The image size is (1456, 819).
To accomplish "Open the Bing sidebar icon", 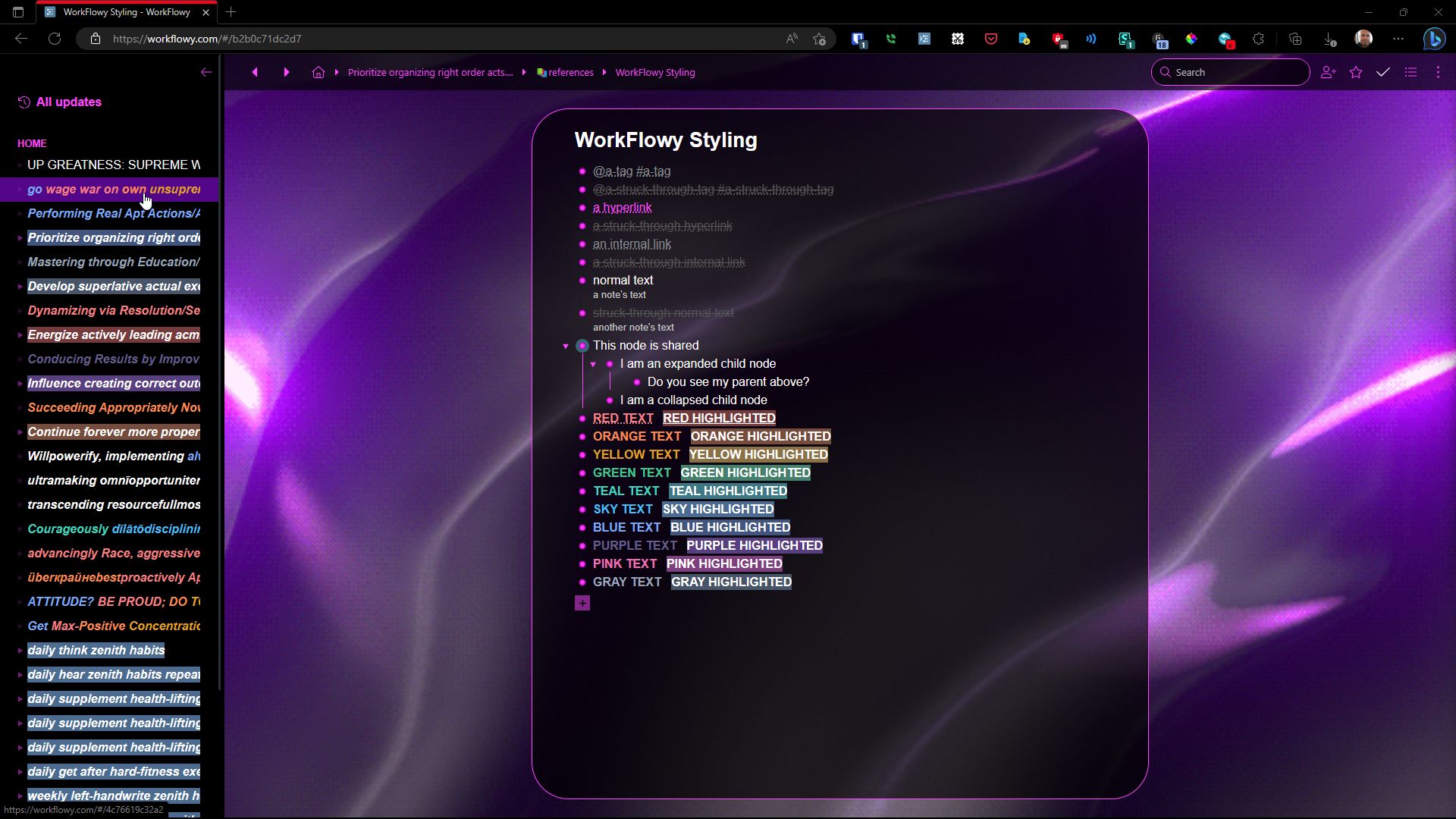I will (1434, 39).
